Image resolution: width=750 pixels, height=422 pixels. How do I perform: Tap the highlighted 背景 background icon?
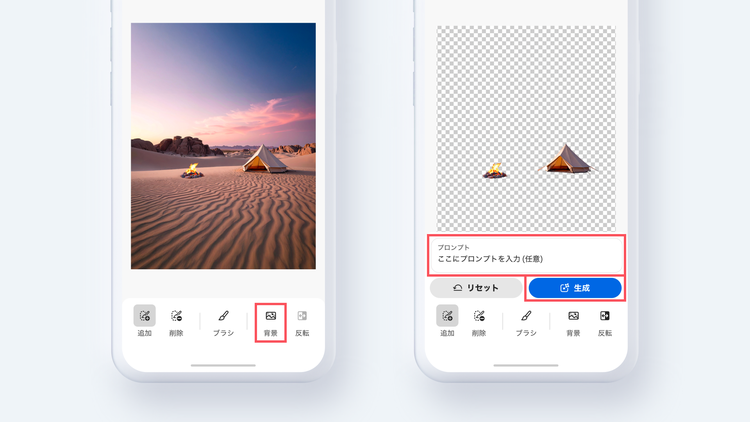point(271,322)
